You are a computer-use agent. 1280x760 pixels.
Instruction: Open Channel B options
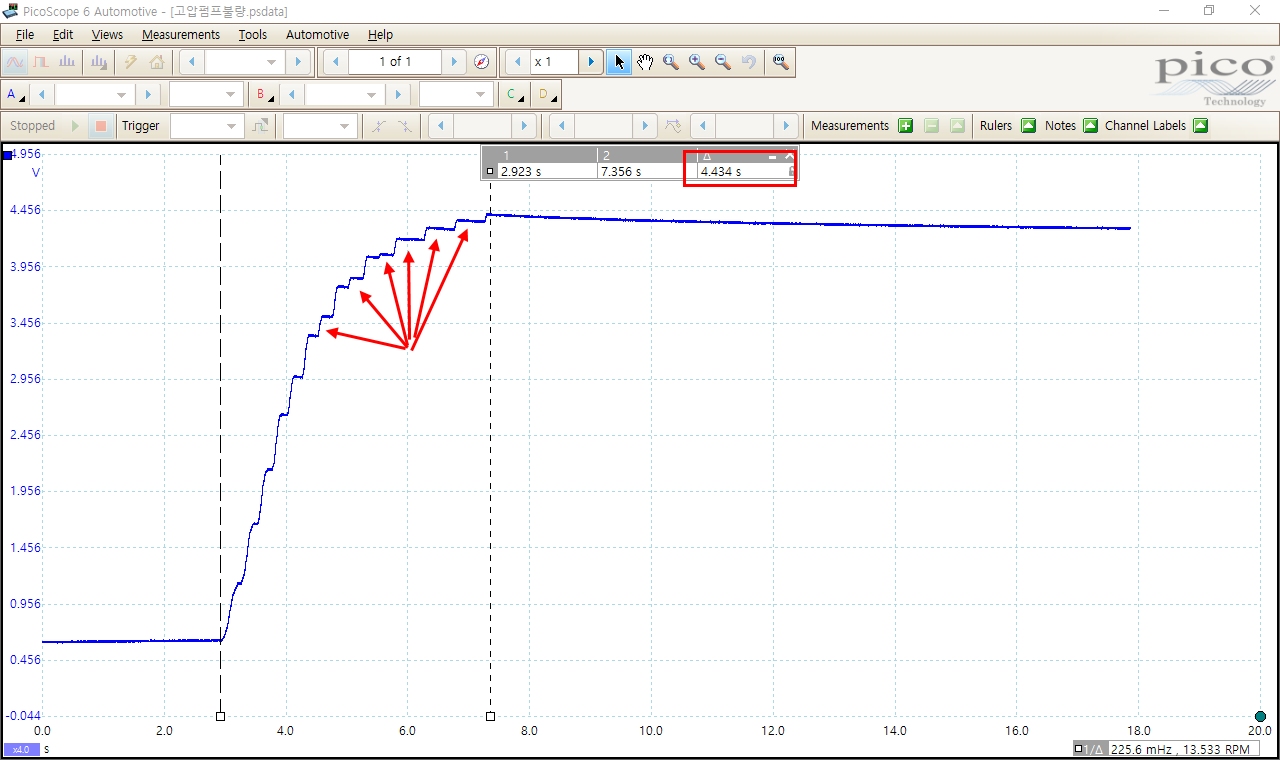264,95
